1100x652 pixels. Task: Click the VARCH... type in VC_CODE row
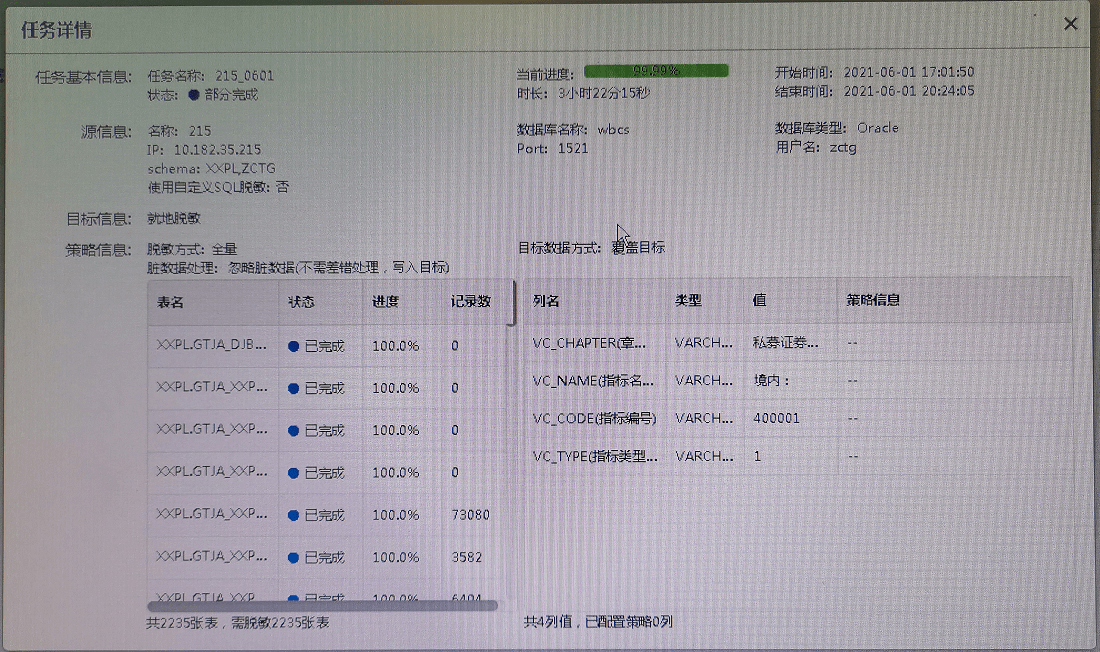(704, 418)
